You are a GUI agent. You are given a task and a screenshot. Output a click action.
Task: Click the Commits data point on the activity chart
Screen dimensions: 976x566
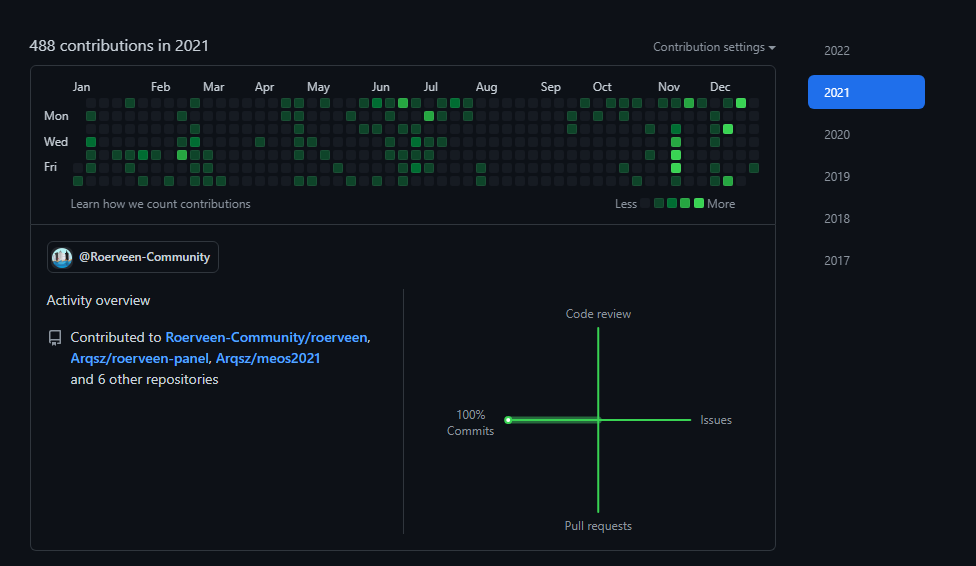click(508, 420)
